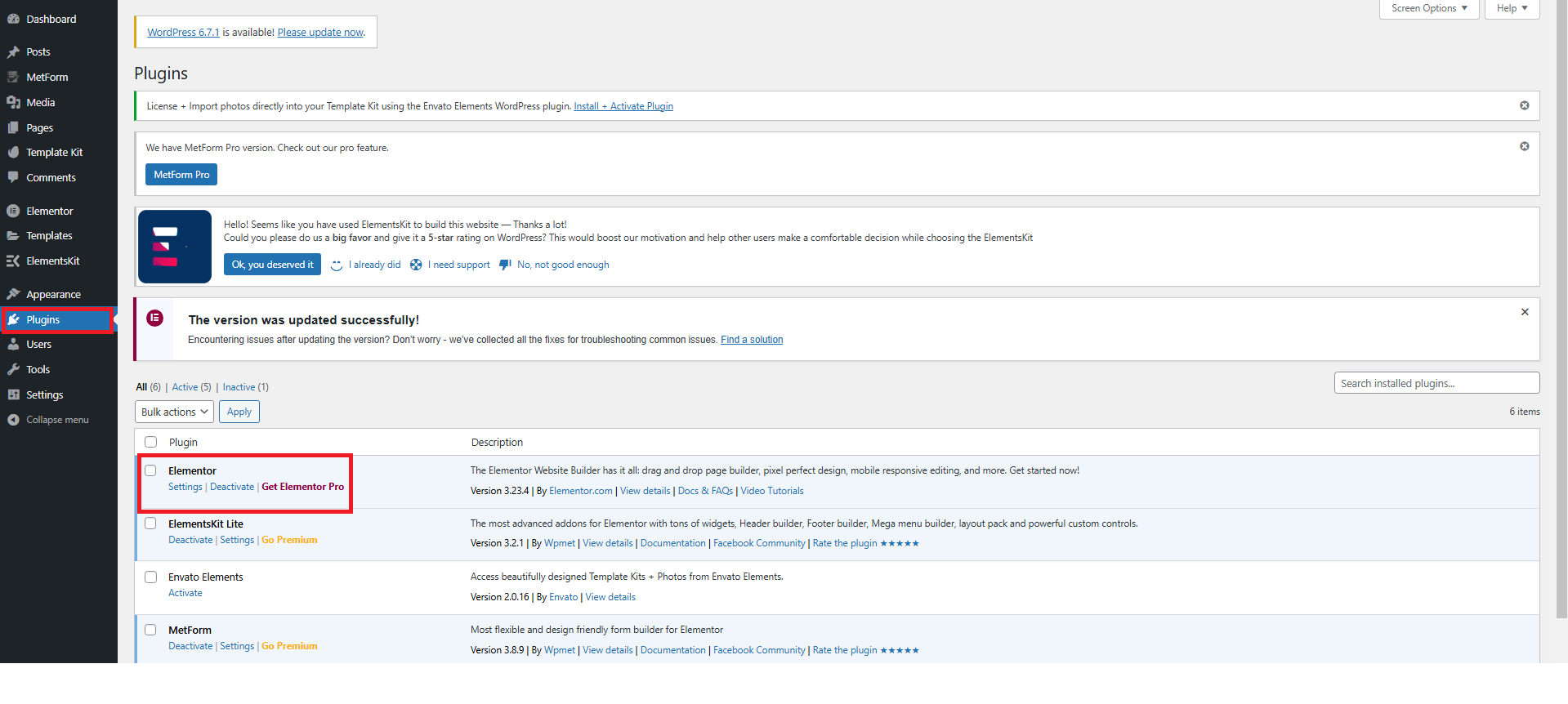Click Get Elementor Pro link
The width and height of the screenshot is (1568, 704).
pos(303,487)
